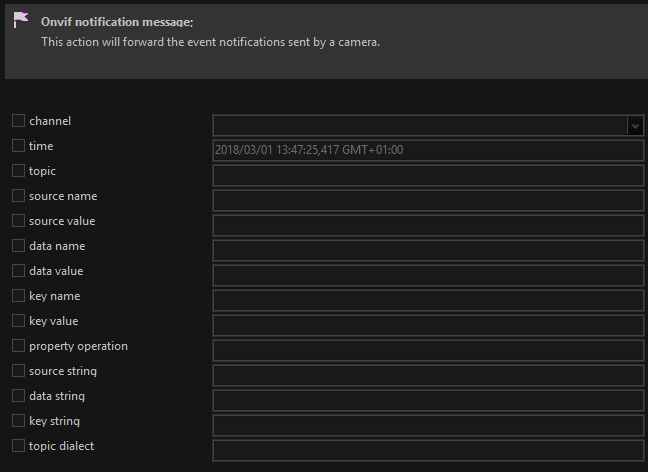Toggle the topic dialect checkbox
Viewport: 648px width, 472px height.
coord(18,446)
